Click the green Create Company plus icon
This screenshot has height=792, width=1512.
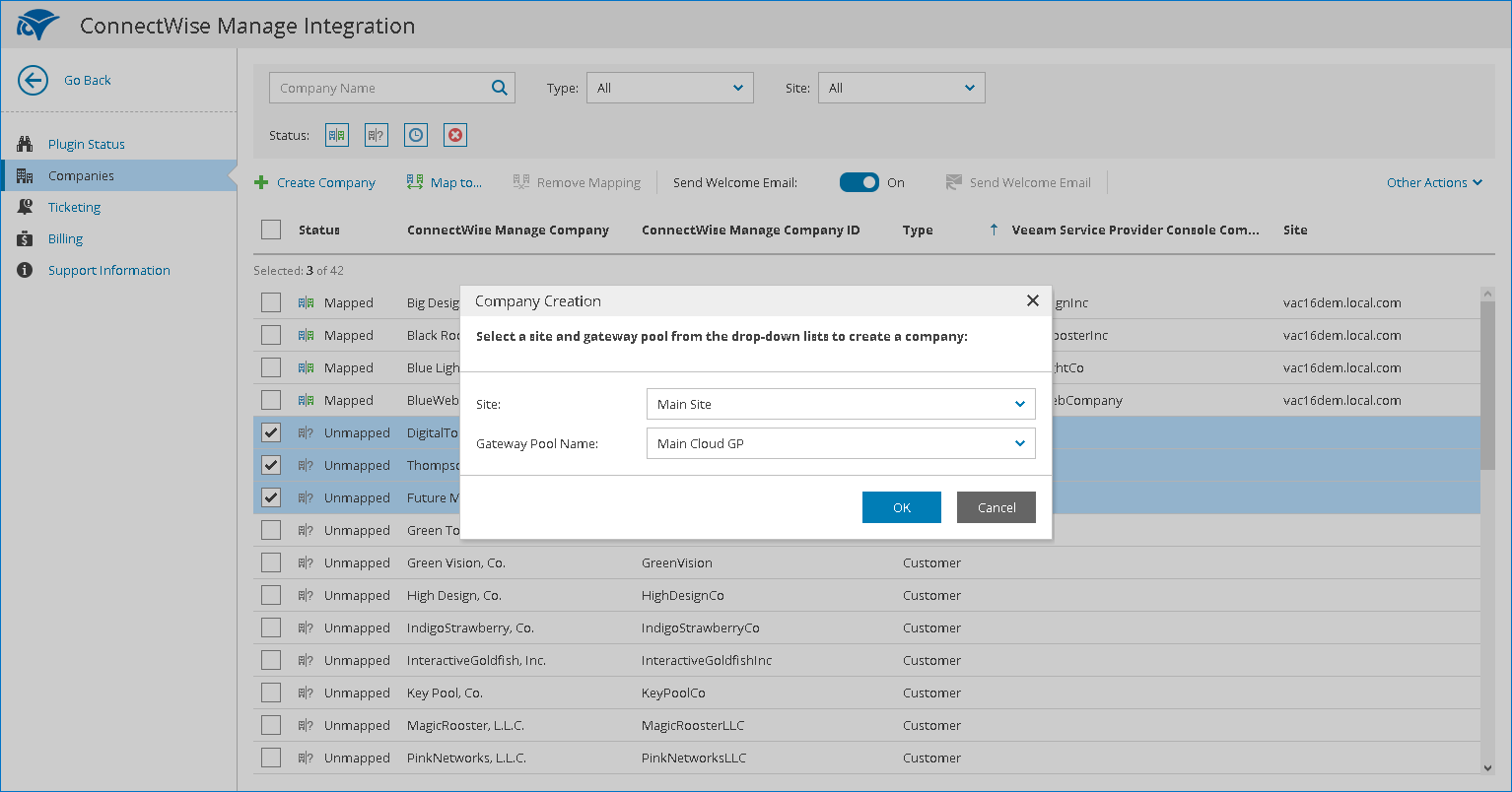261,182
